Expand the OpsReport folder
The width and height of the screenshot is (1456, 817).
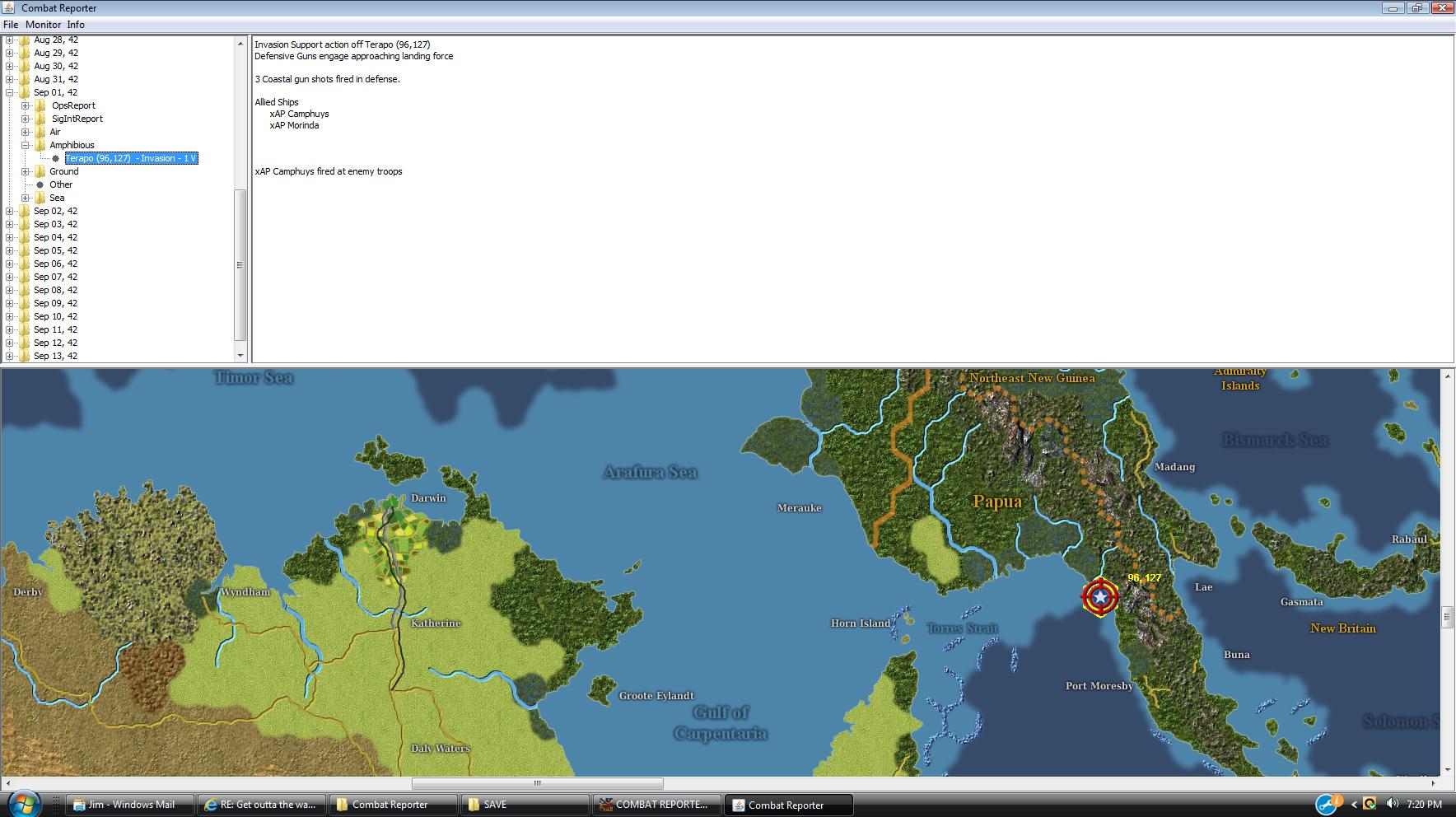26,105
